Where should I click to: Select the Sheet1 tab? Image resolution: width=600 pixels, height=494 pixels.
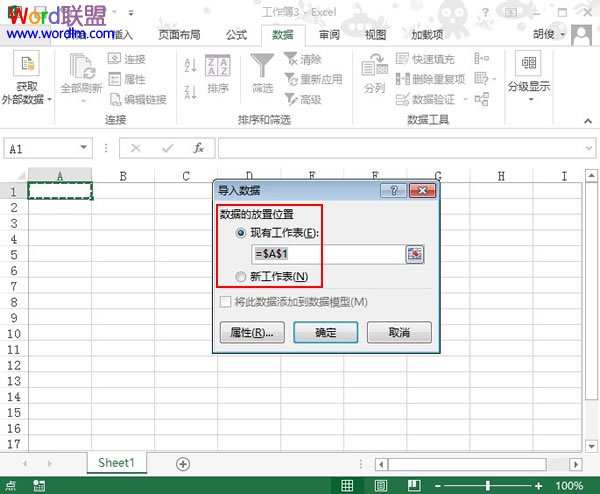pyautogui.click(x=116, y=463)
